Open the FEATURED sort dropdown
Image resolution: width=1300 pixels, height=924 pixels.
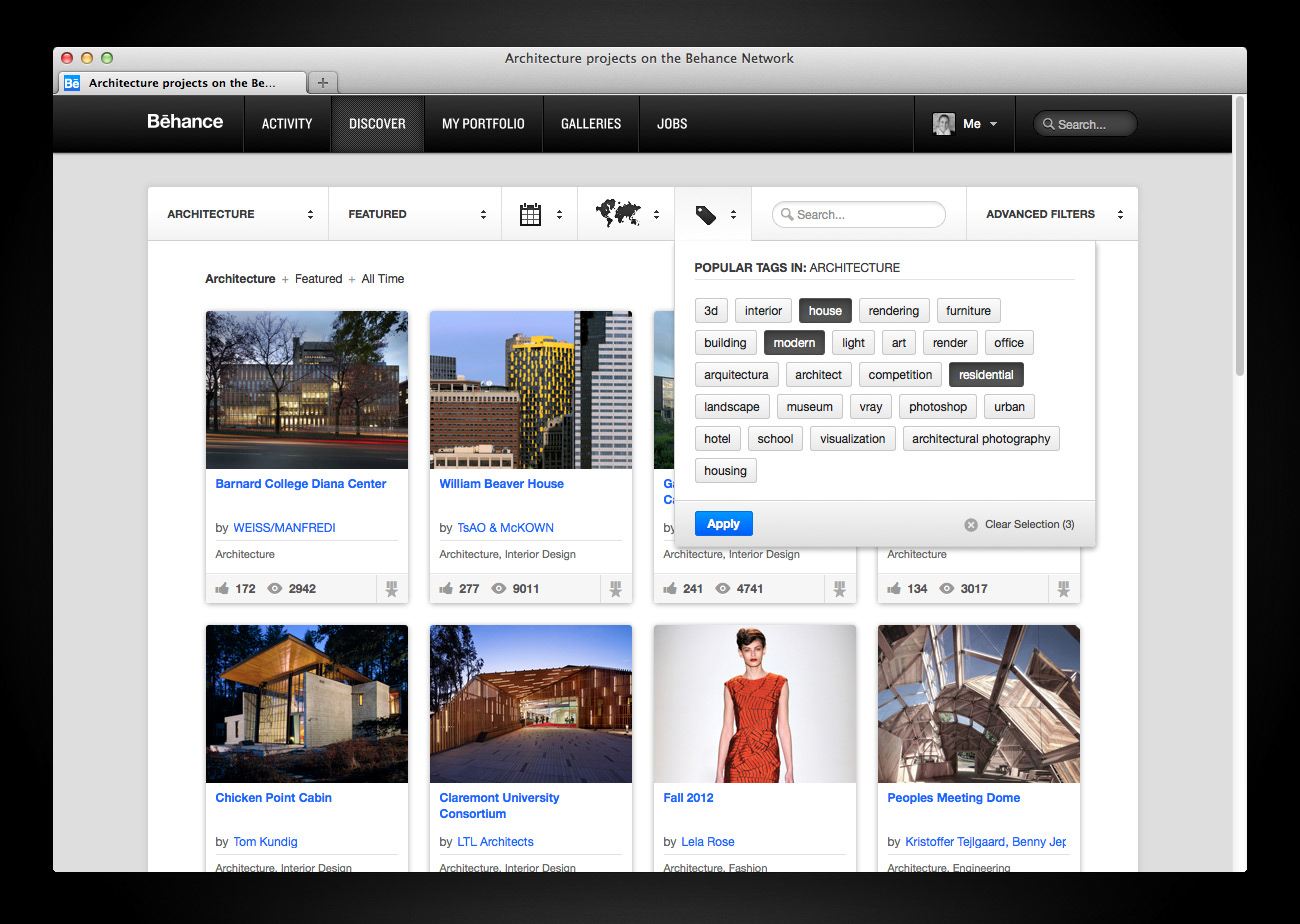click(x=415, y=214)
